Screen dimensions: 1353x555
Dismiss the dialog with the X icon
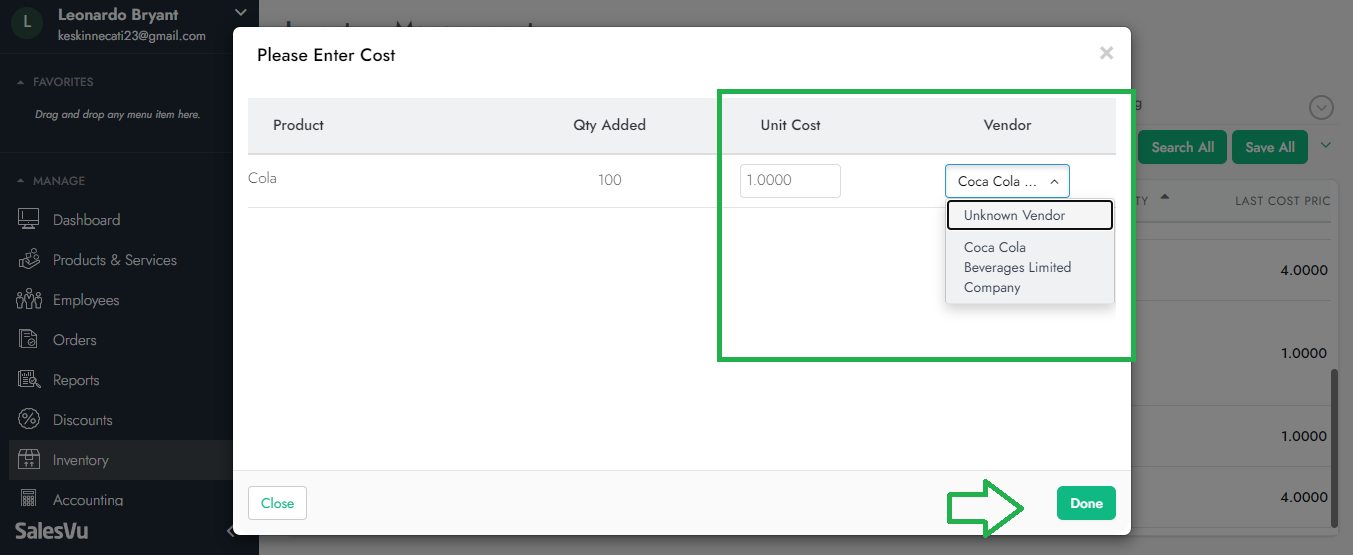[x=1106, y=53]
